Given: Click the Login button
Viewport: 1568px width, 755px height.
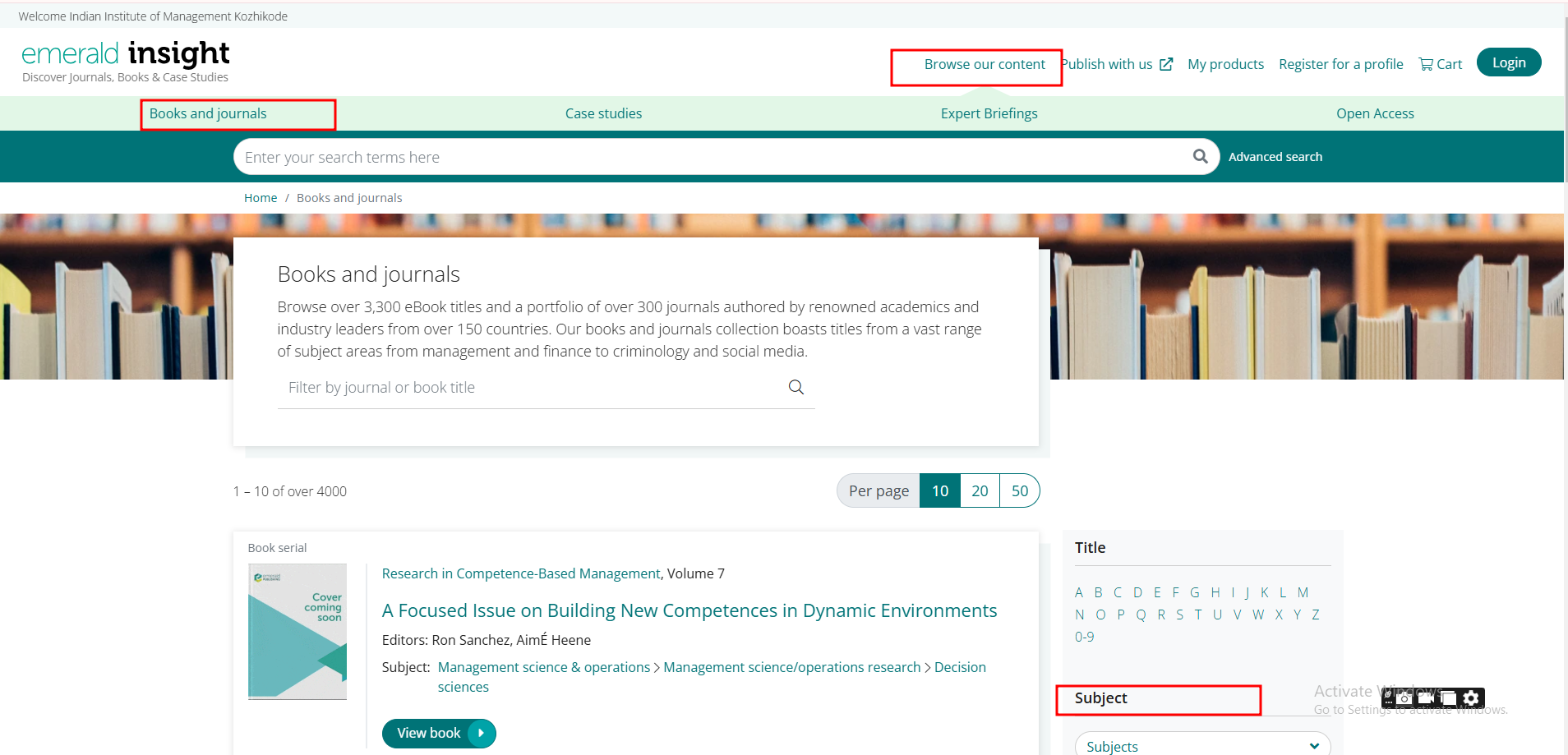Looking at the screenshot, I should 1508,62.
